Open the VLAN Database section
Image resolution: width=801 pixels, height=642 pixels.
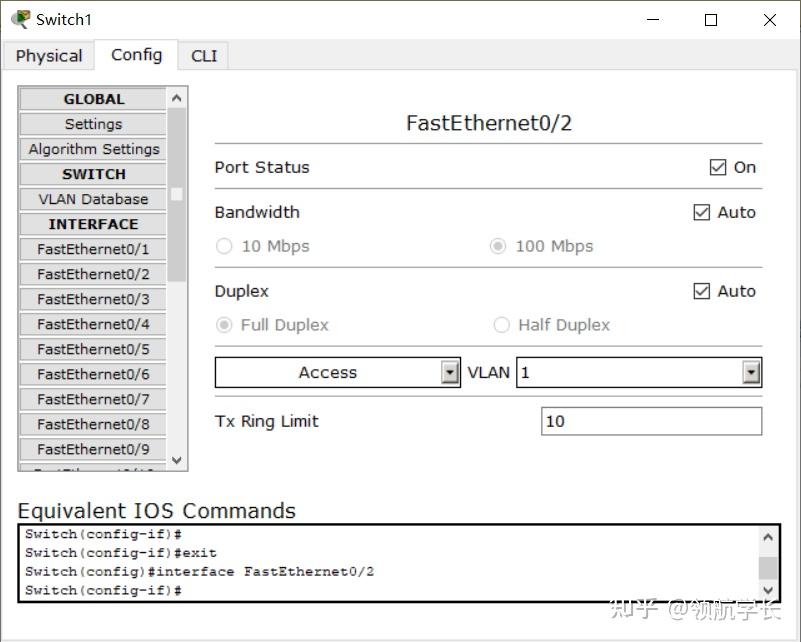pyautogui.click(x=93, y=199)
